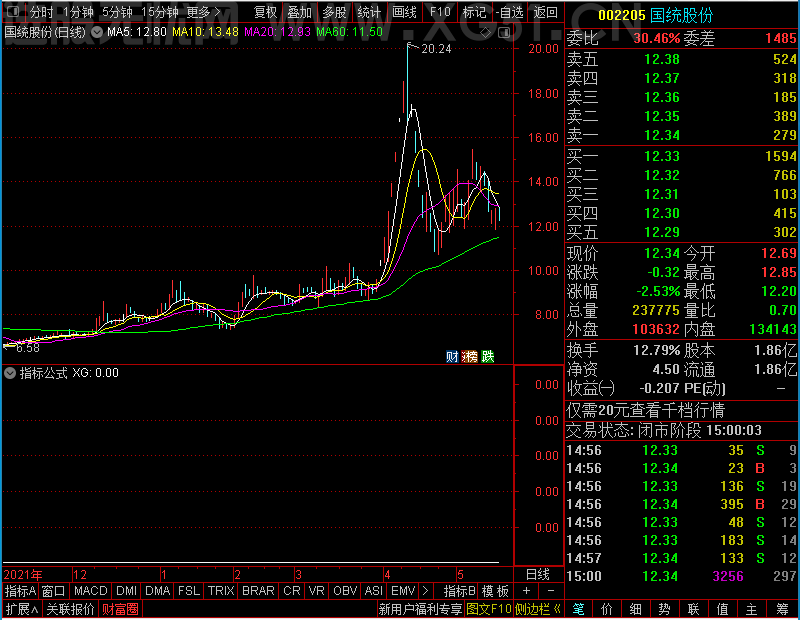Open the 复权 adjustment option

click(x=265, y=12)
